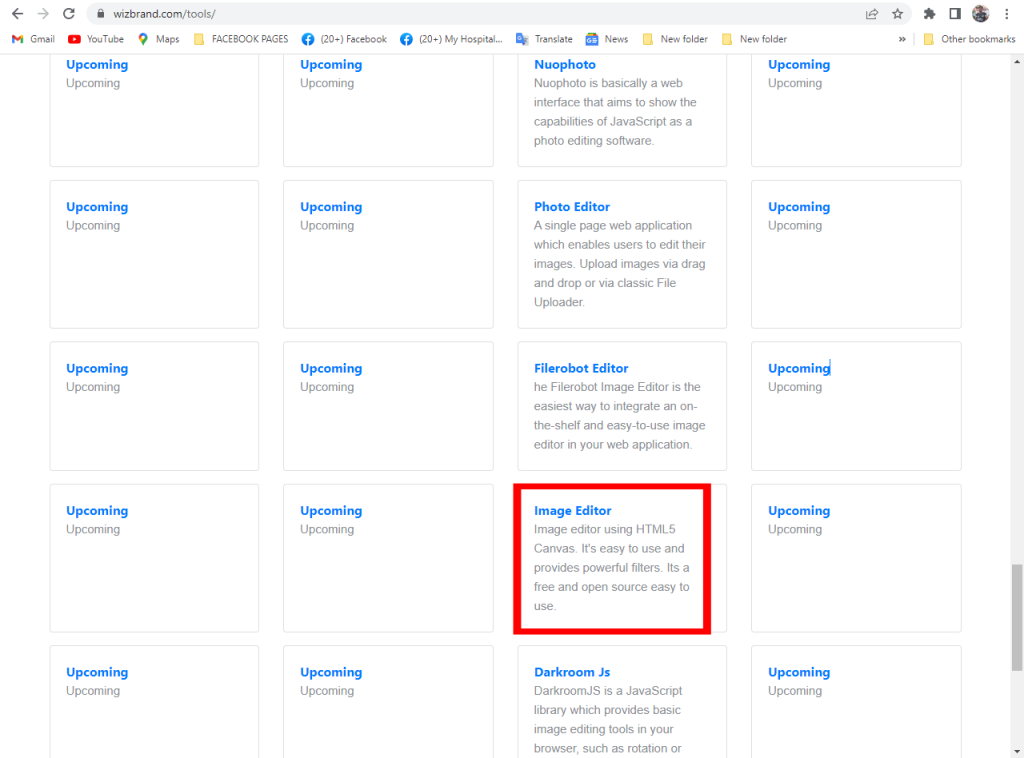Toggle the browser side panel icon
The width and height of the screenshot is (1024, 758).
coord(955,14)
